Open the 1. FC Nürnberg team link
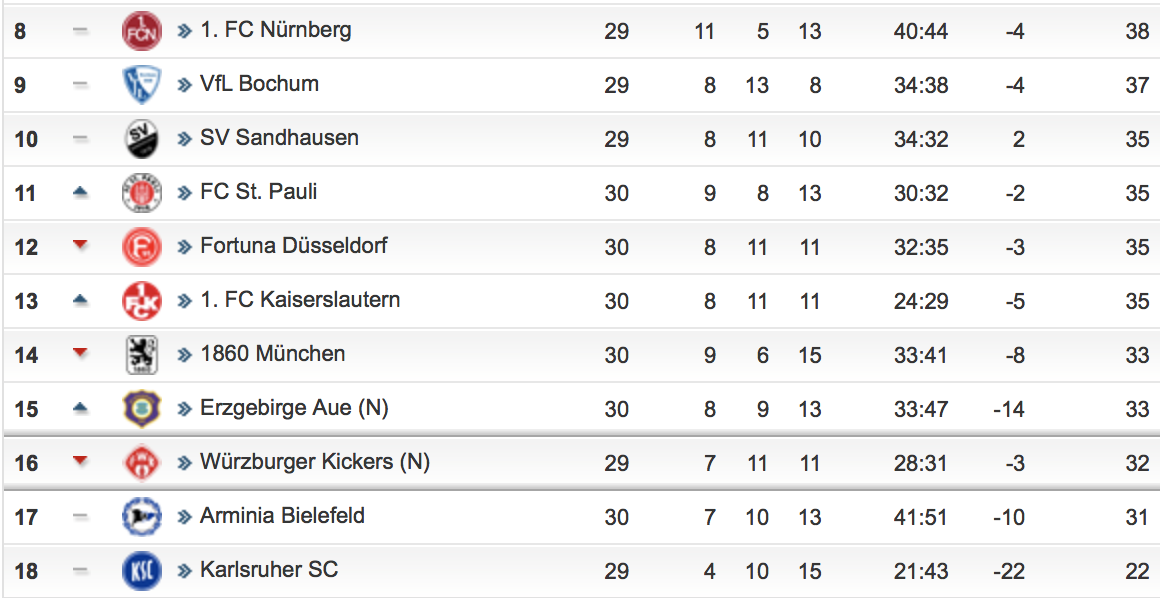The width and height of the screenshot is (1160, 598). click(x=275, y=30)
